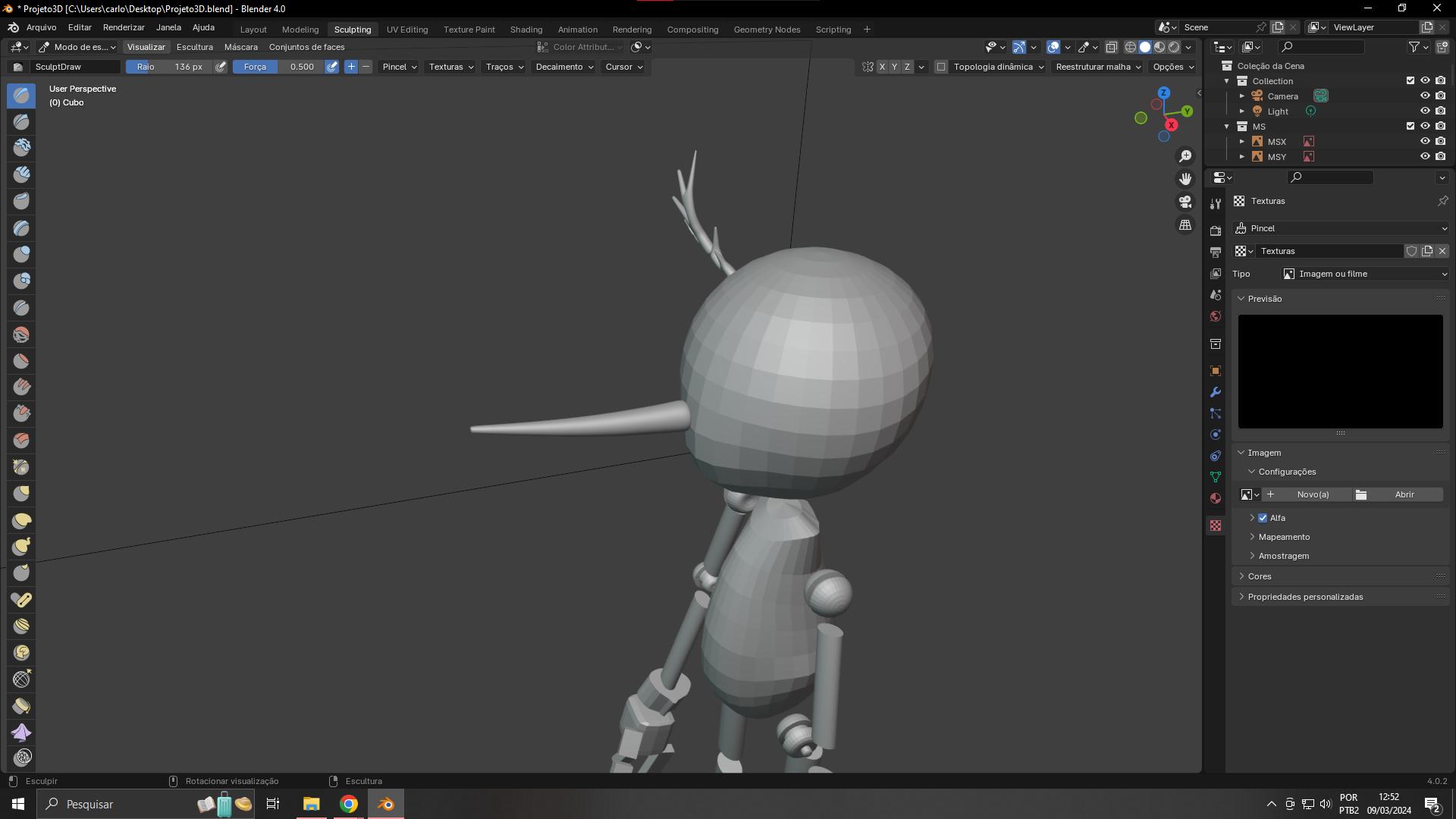This screenshot has height=819, width=1456.
Task: Select the Grab sculpt brush
Action: pos(21,494)
